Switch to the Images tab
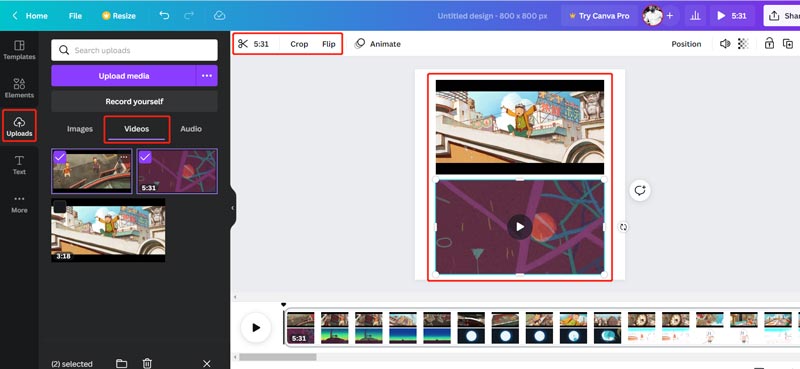This screenshot has width=800, height=369. (80, 129)
